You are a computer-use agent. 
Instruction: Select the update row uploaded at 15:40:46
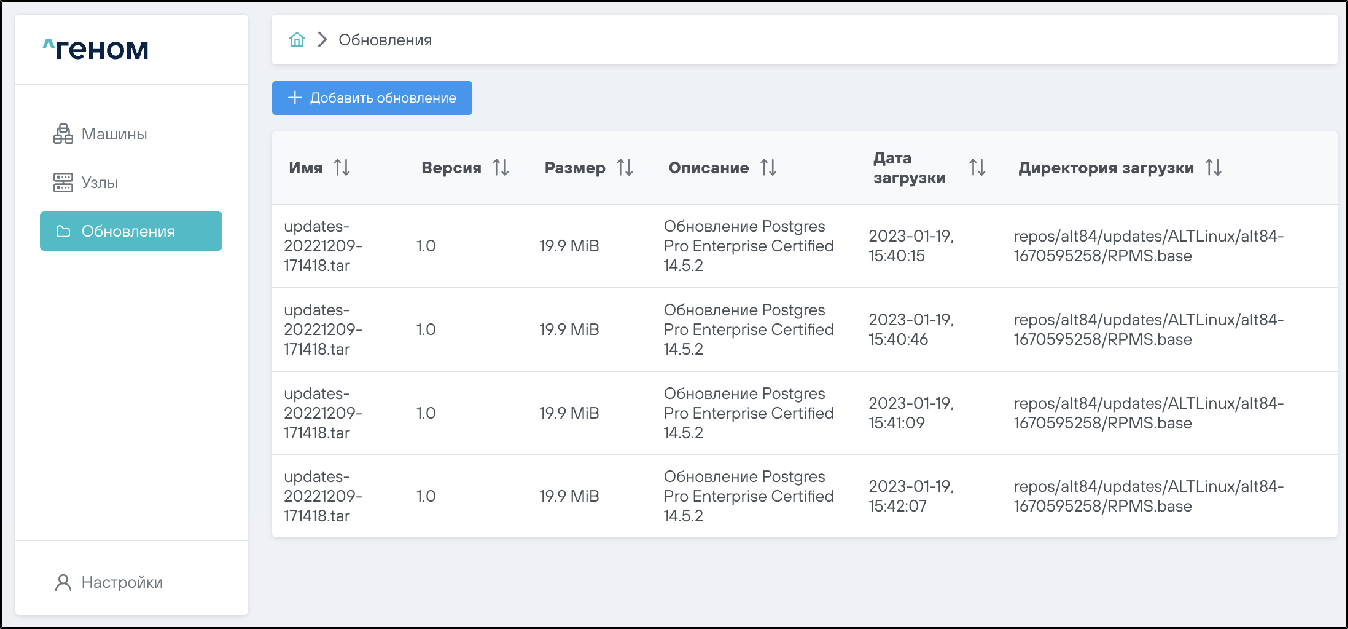(x=804, y=329)
